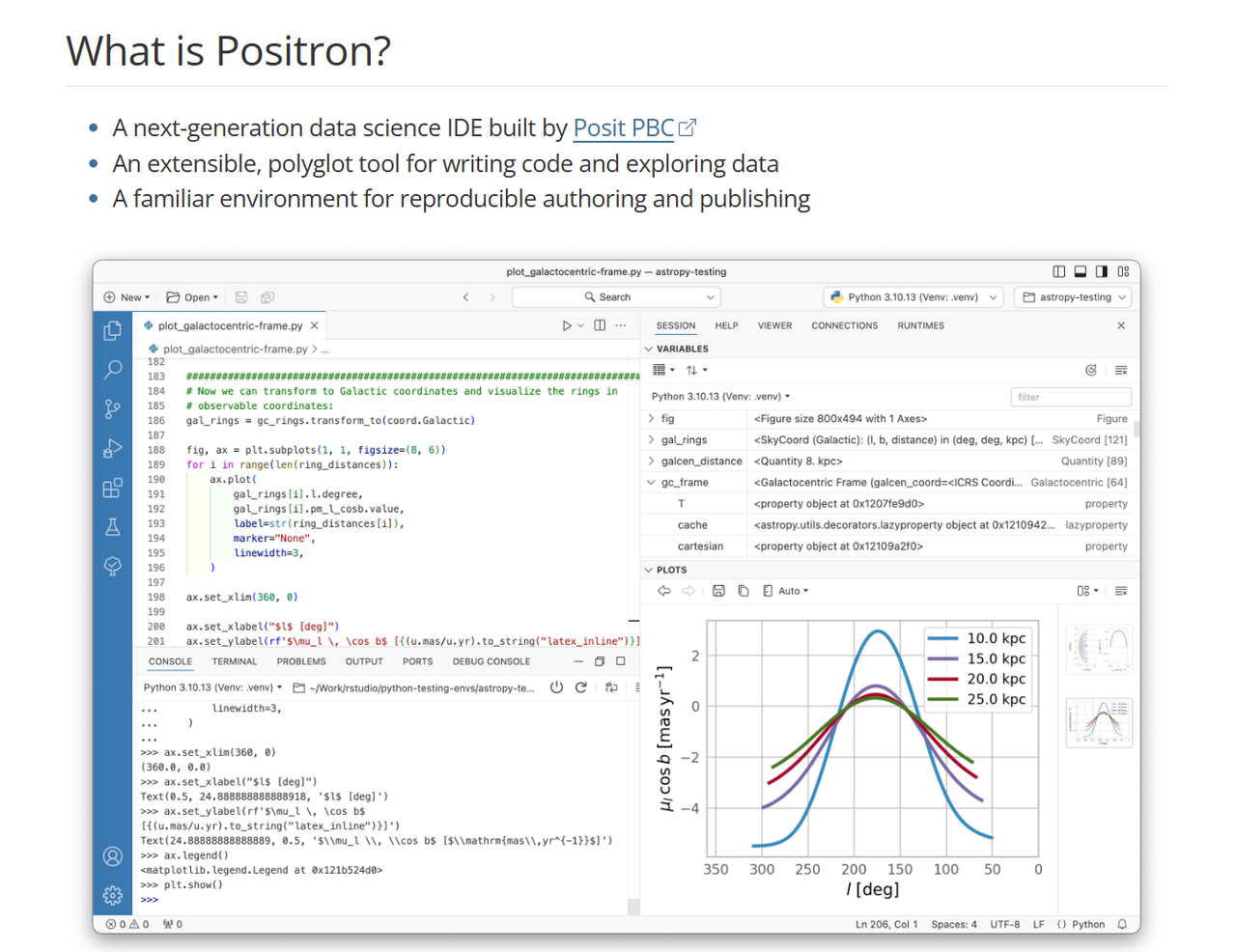This screenshot has height=952, width=1236.
Task: Toggle primary side bar layout icon
Action: point(1059,271)
